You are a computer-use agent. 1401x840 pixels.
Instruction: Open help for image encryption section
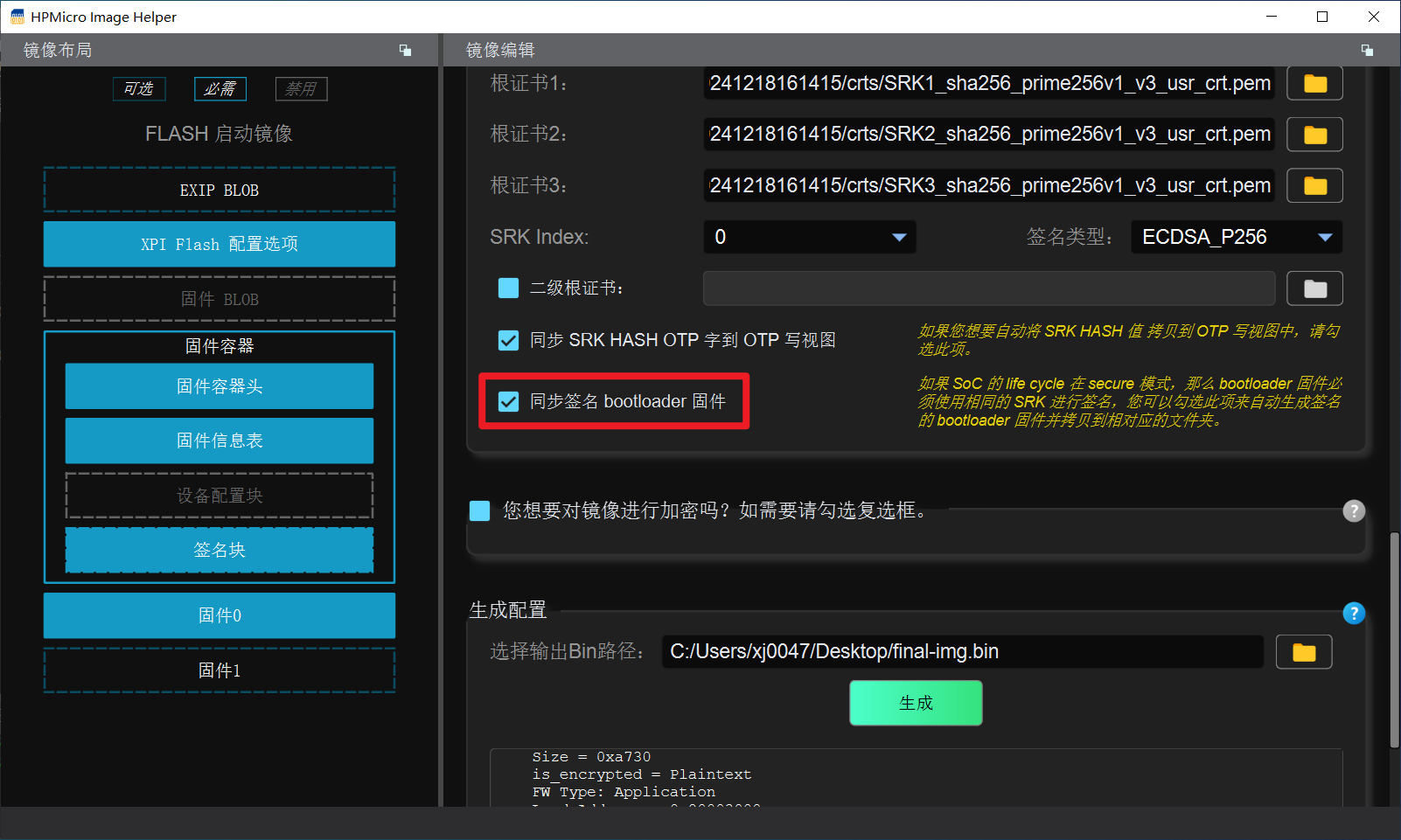pyautogui.click(x=1354, y=511)
